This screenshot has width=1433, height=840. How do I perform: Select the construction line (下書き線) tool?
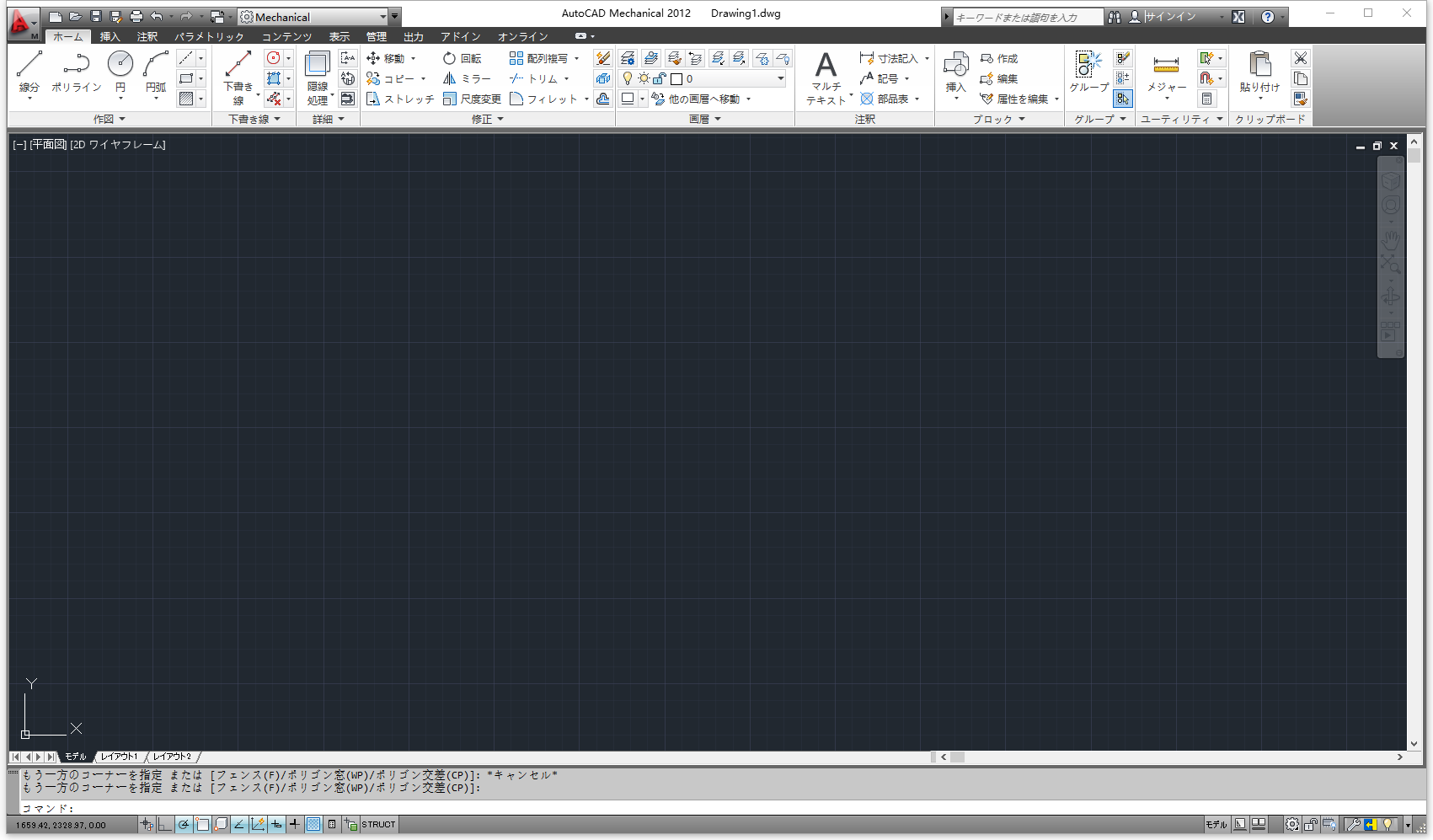[x=238, y=78]
